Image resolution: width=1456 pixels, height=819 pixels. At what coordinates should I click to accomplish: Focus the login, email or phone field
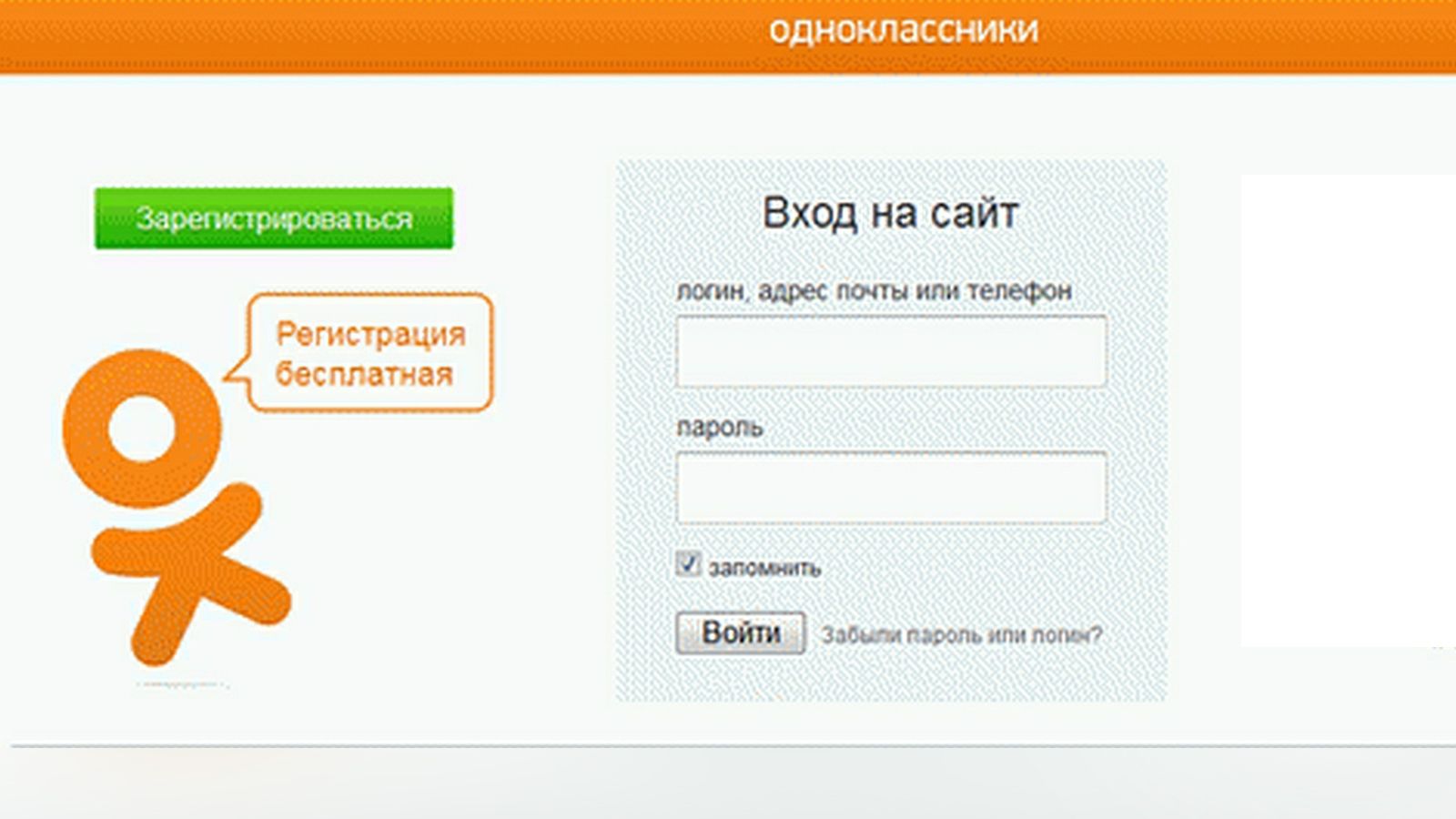point(891,351)
